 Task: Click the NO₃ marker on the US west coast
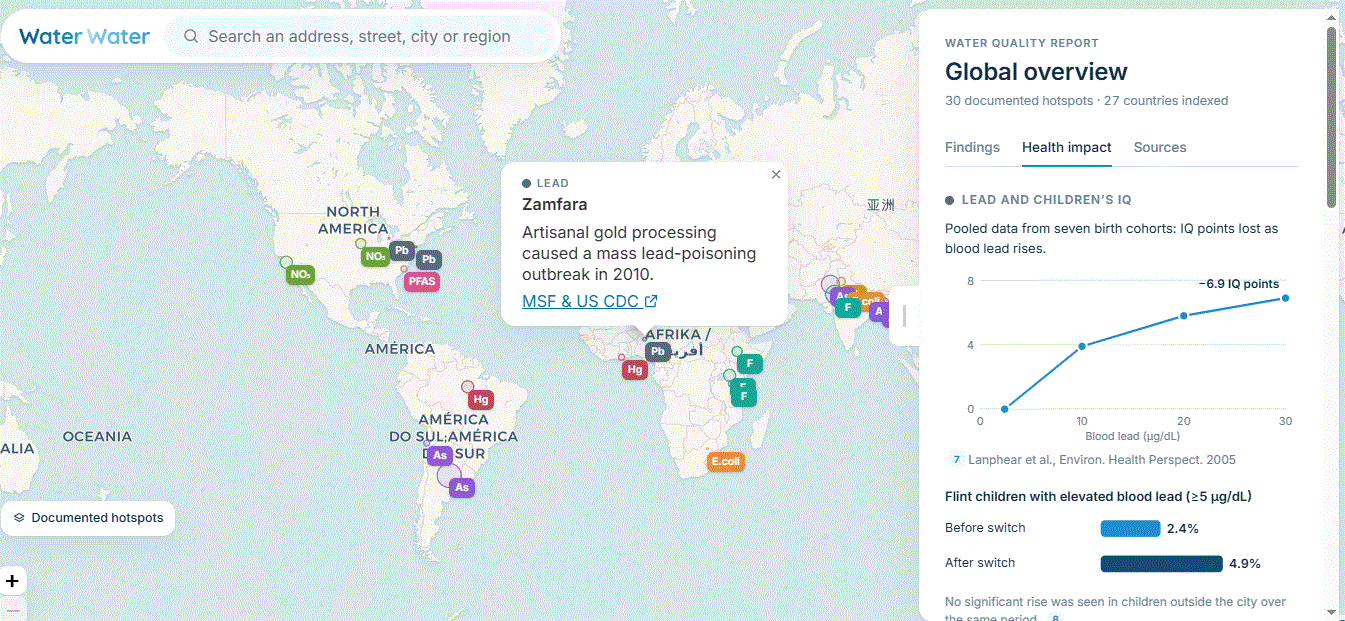tap(300, 274)
